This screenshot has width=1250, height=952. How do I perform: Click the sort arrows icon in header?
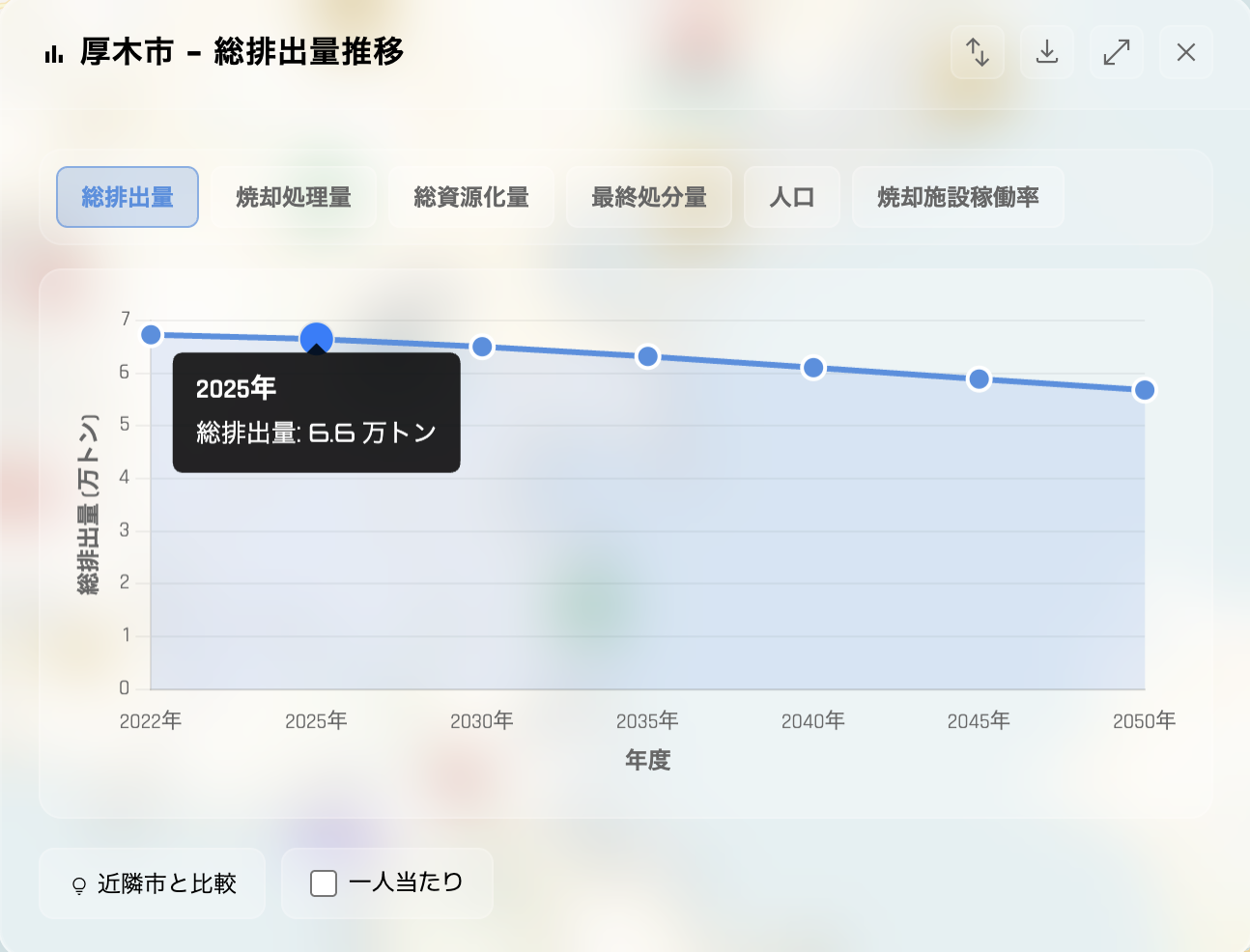tap(978, 52)
